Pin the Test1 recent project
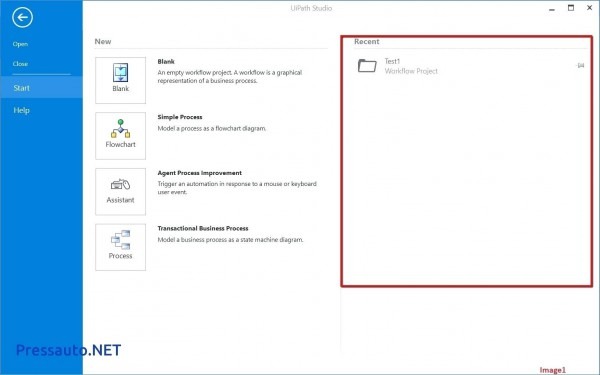 pyautogui.click(x=580, y=65)
